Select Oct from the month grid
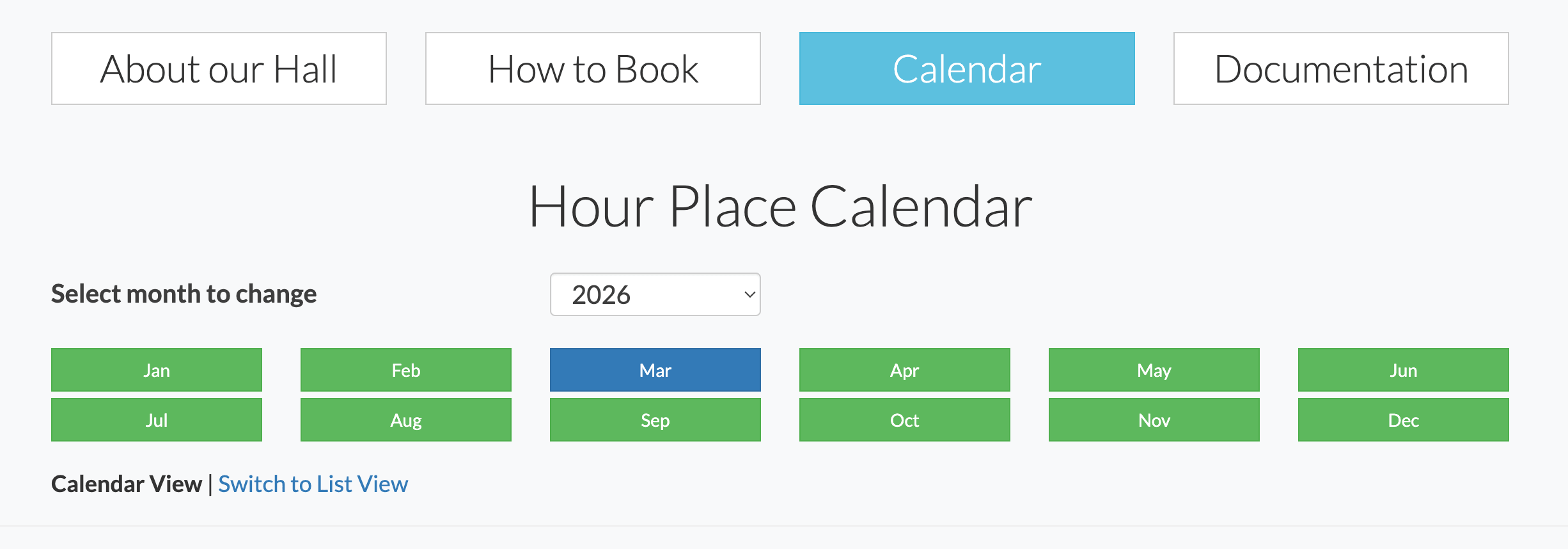The image size is (1568, 549). (905, 420)
